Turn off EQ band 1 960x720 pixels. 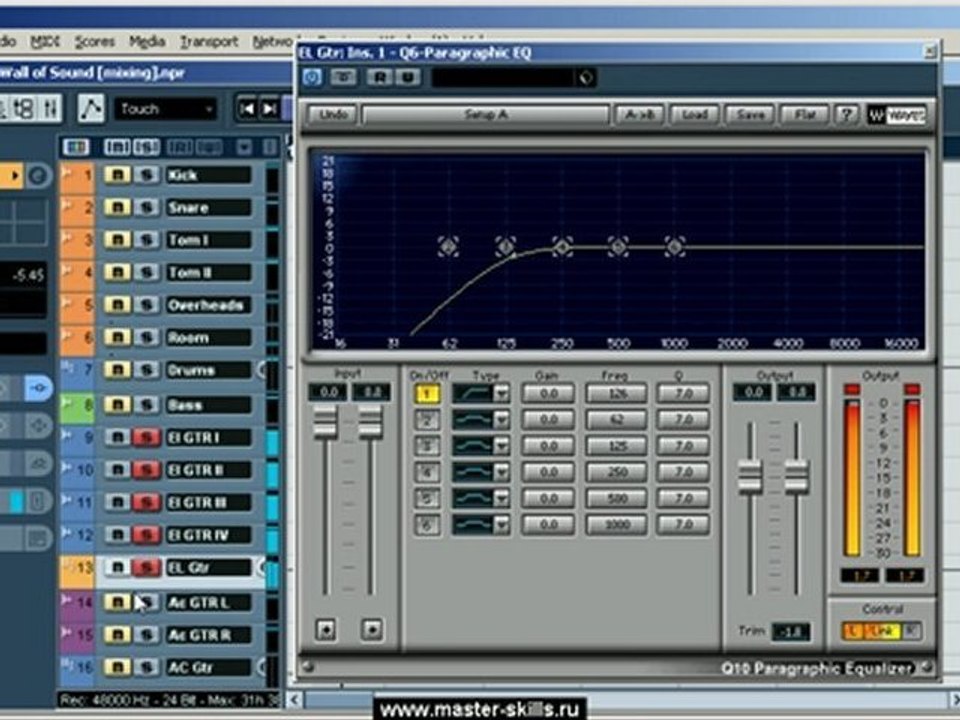point(427,393)
